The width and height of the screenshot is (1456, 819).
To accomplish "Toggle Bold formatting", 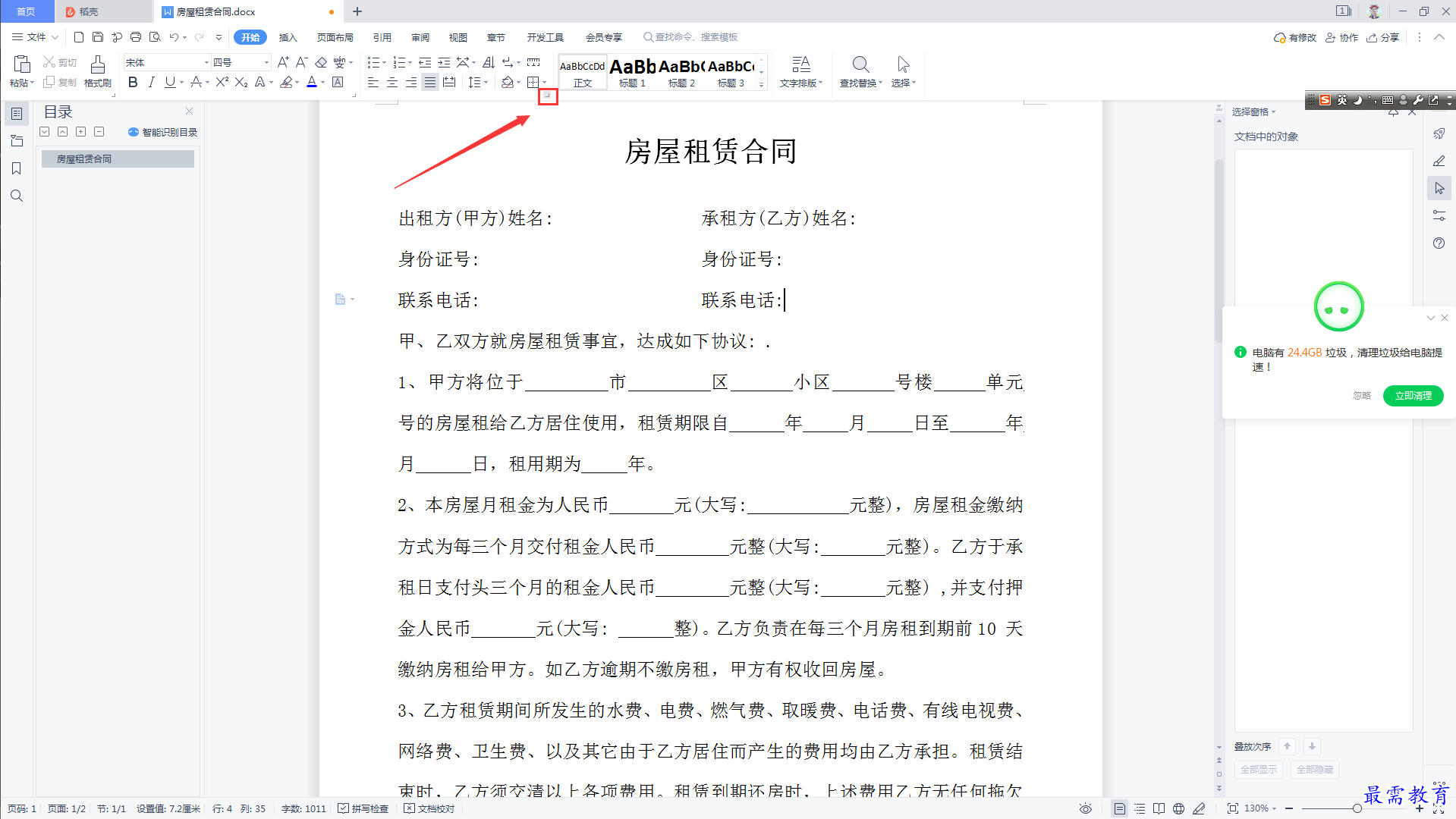I will pos(133,82).
